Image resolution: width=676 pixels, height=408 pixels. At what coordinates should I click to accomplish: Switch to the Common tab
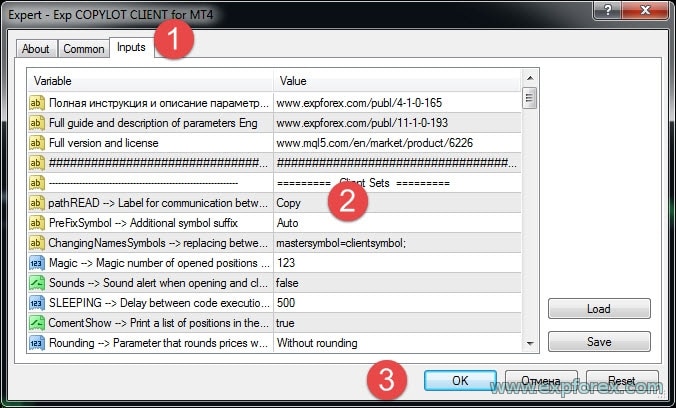click(x=84, y=49)
